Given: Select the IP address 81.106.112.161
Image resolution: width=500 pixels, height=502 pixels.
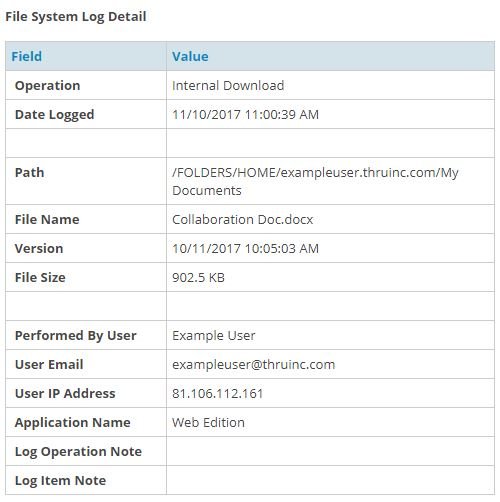Looking at the screenshot, I should [218, 394].
